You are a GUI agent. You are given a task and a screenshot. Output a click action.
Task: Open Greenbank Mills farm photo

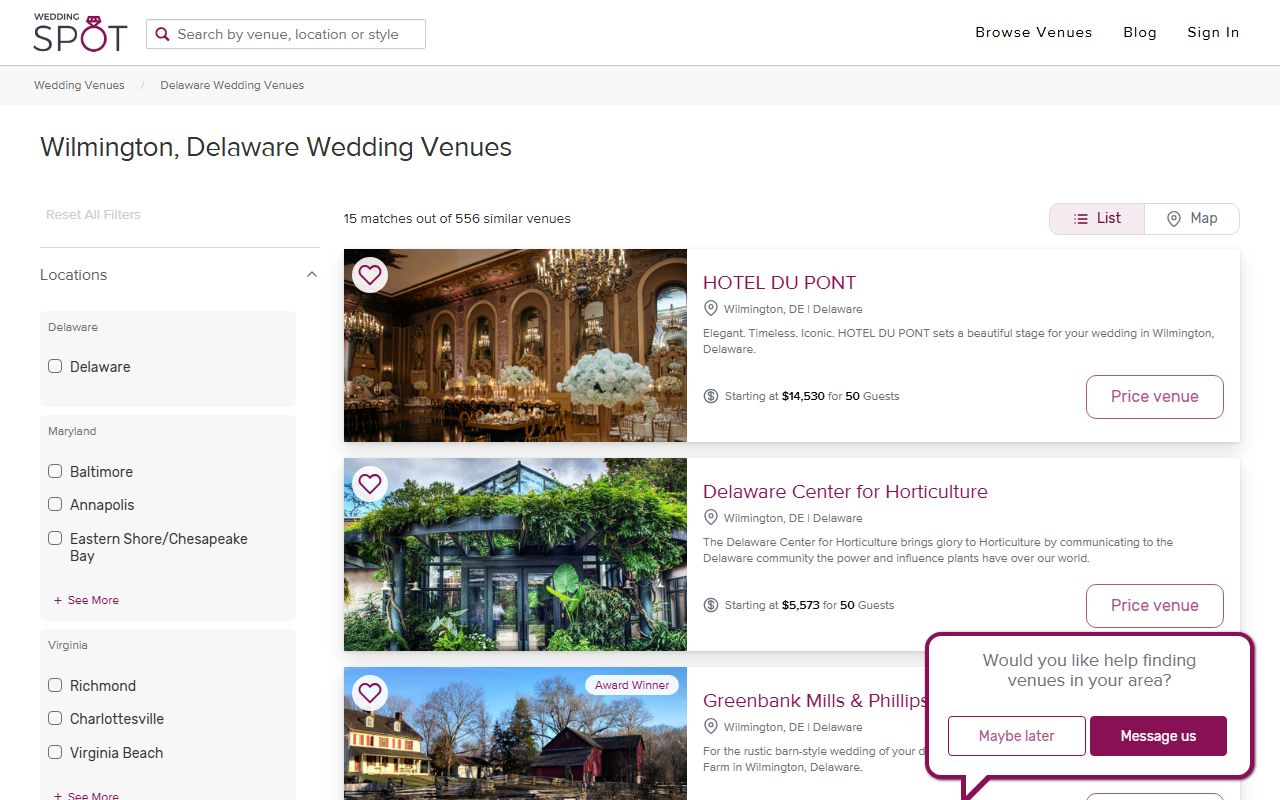click(515, 733)
